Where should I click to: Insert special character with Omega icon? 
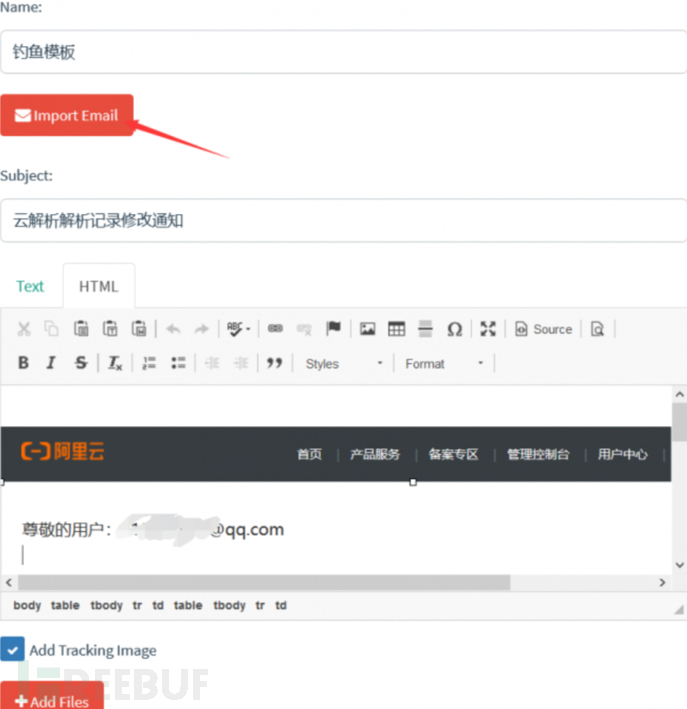pos(455,329)
